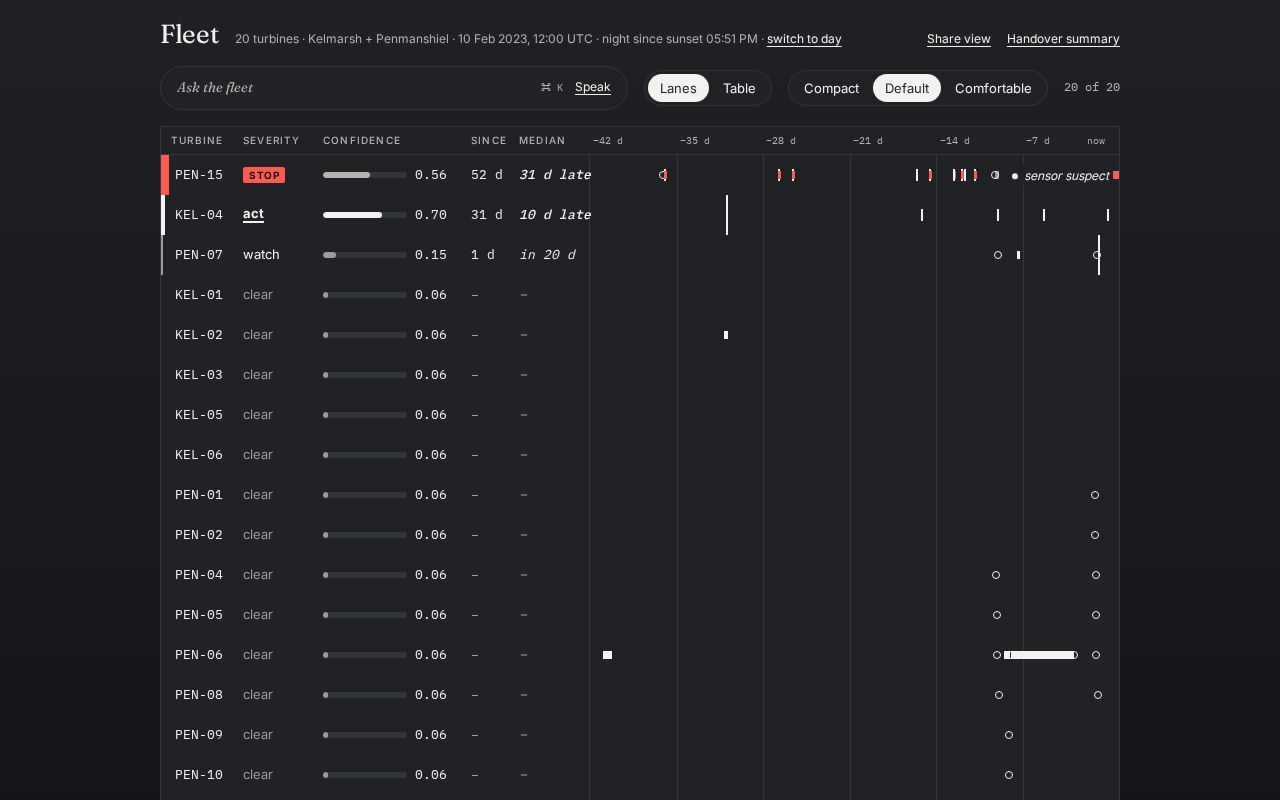1280x800 pixels.
Task: Click the Severity column header
Action: (271, 141)
